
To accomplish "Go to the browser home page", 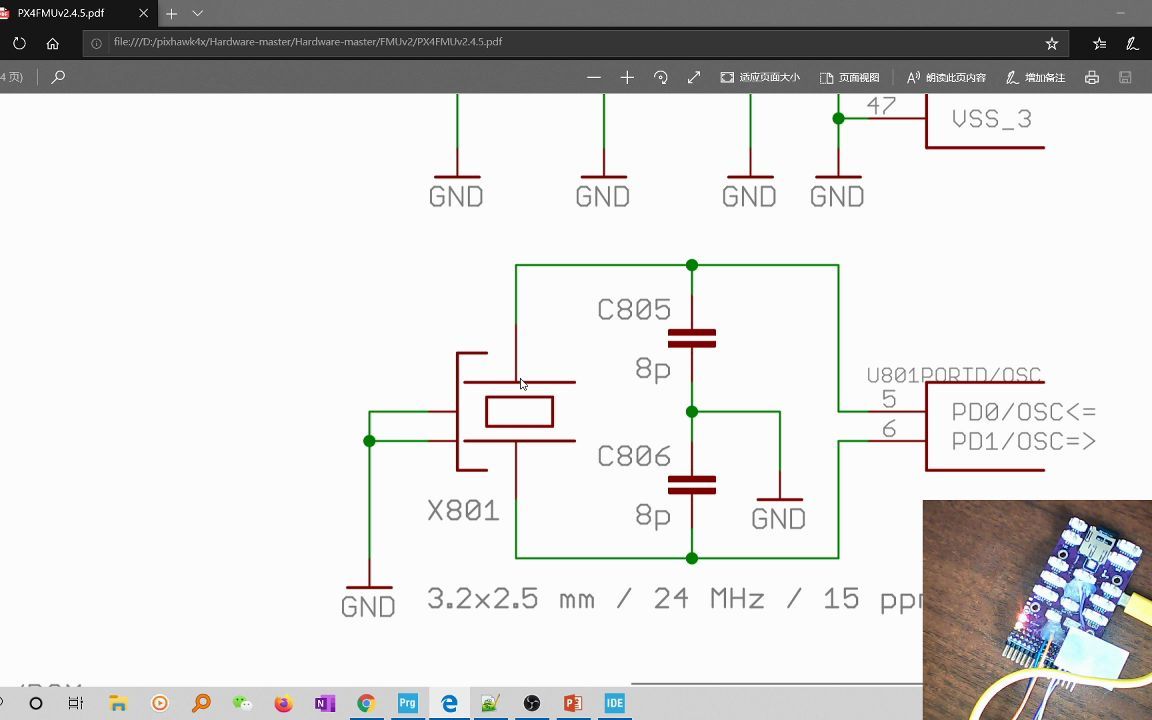I will pos(51,41).
